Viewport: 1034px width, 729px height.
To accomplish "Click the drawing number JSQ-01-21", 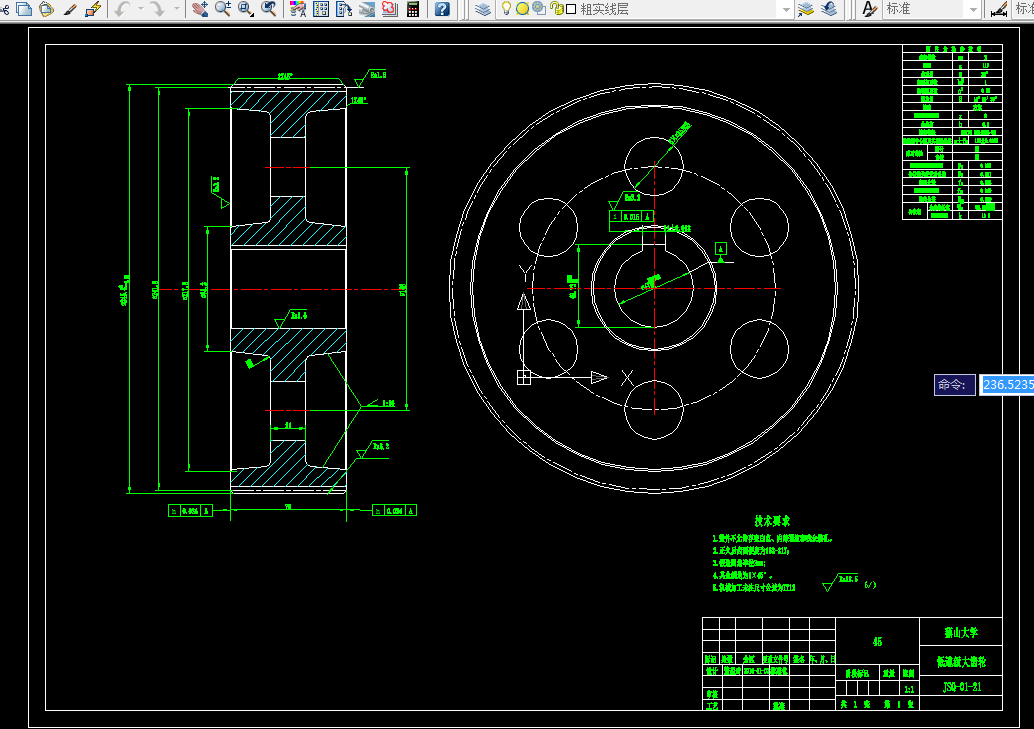I will [x=962, y=687].
